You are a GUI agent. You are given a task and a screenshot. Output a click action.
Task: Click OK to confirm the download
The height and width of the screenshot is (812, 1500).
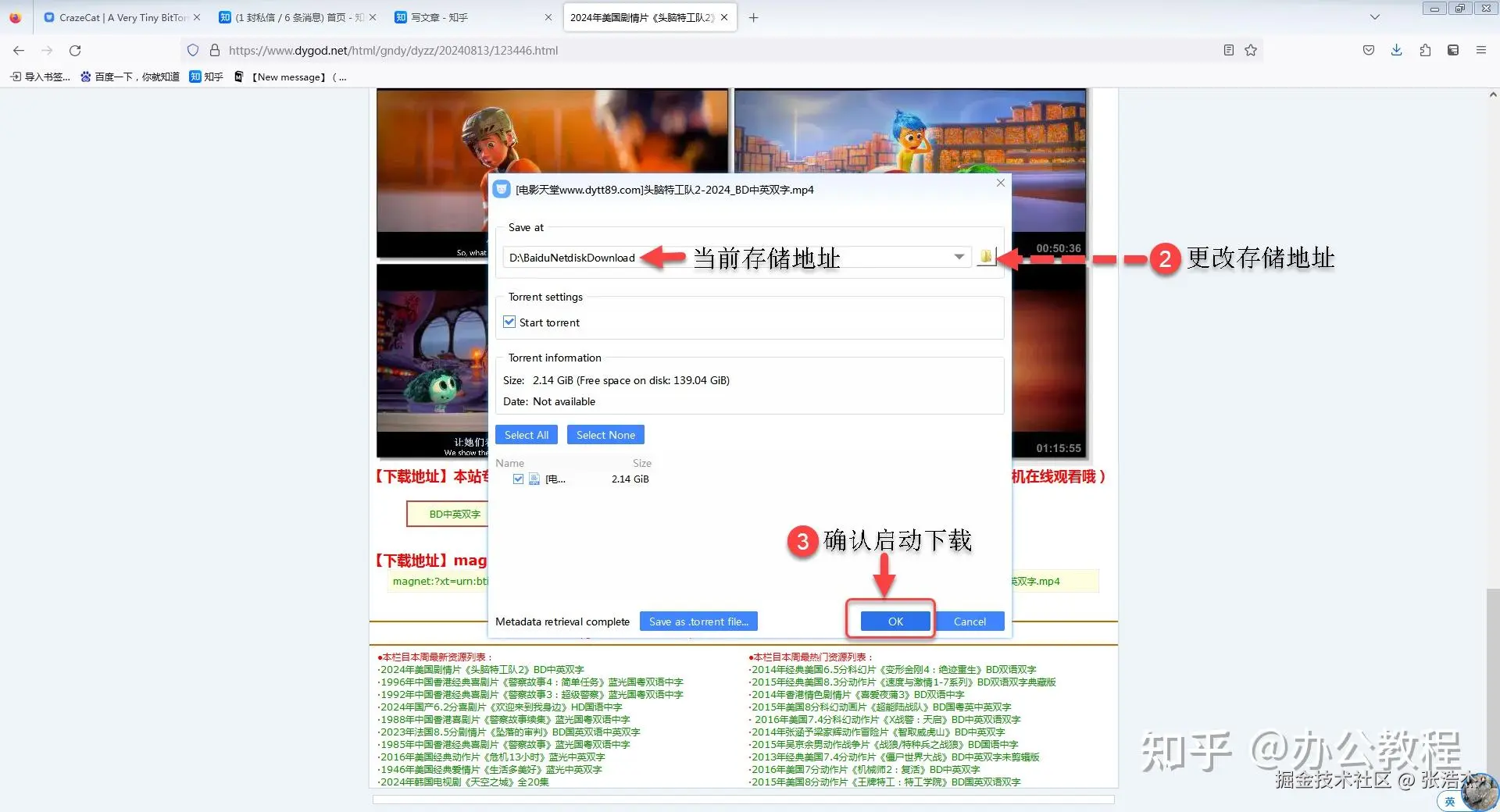pyautogui.click(x=893, y=621)
